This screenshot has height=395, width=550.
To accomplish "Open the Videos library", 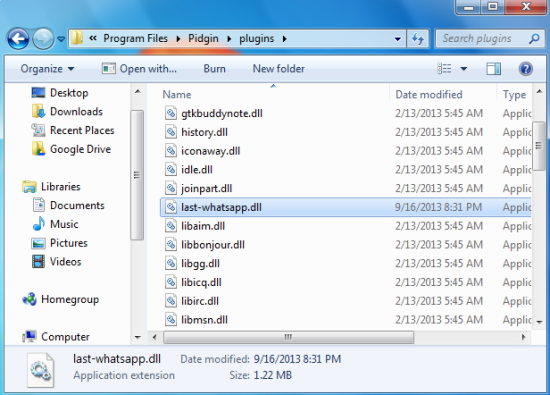I will 56,262.
